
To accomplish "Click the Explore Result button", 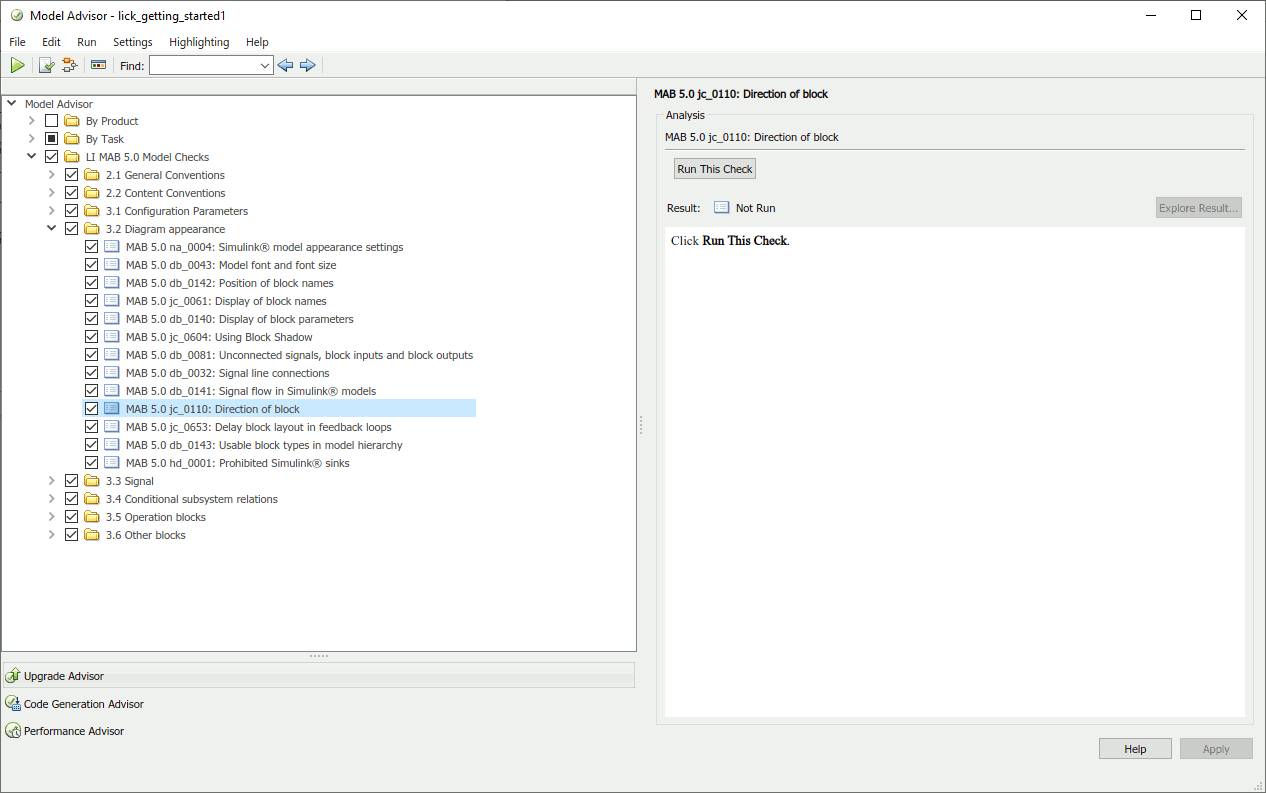I will point(1199,208).
